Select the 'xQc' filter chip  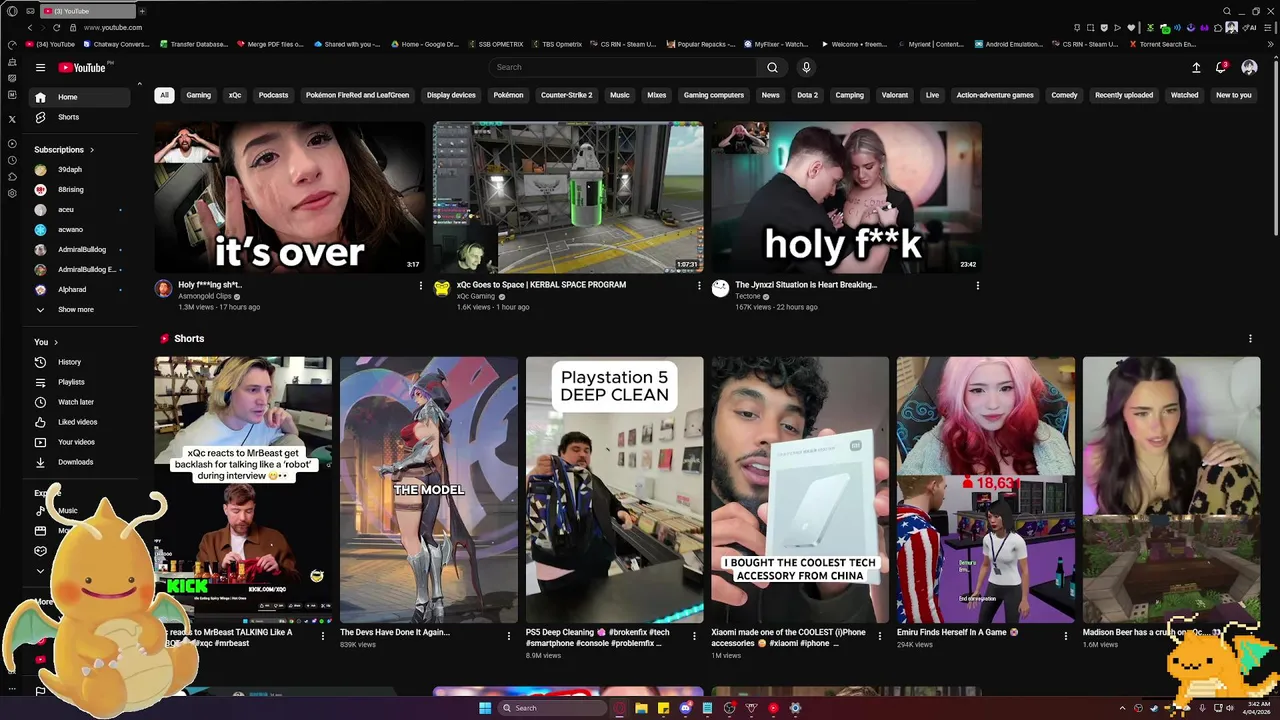click(x=235, y=95)
